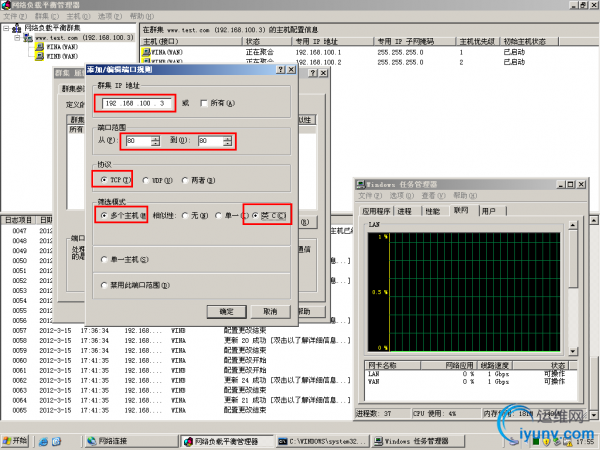Open the 群集(C) menu
Image resolution: width=600 pixels, height=450 pixels.
coord(47,16)
